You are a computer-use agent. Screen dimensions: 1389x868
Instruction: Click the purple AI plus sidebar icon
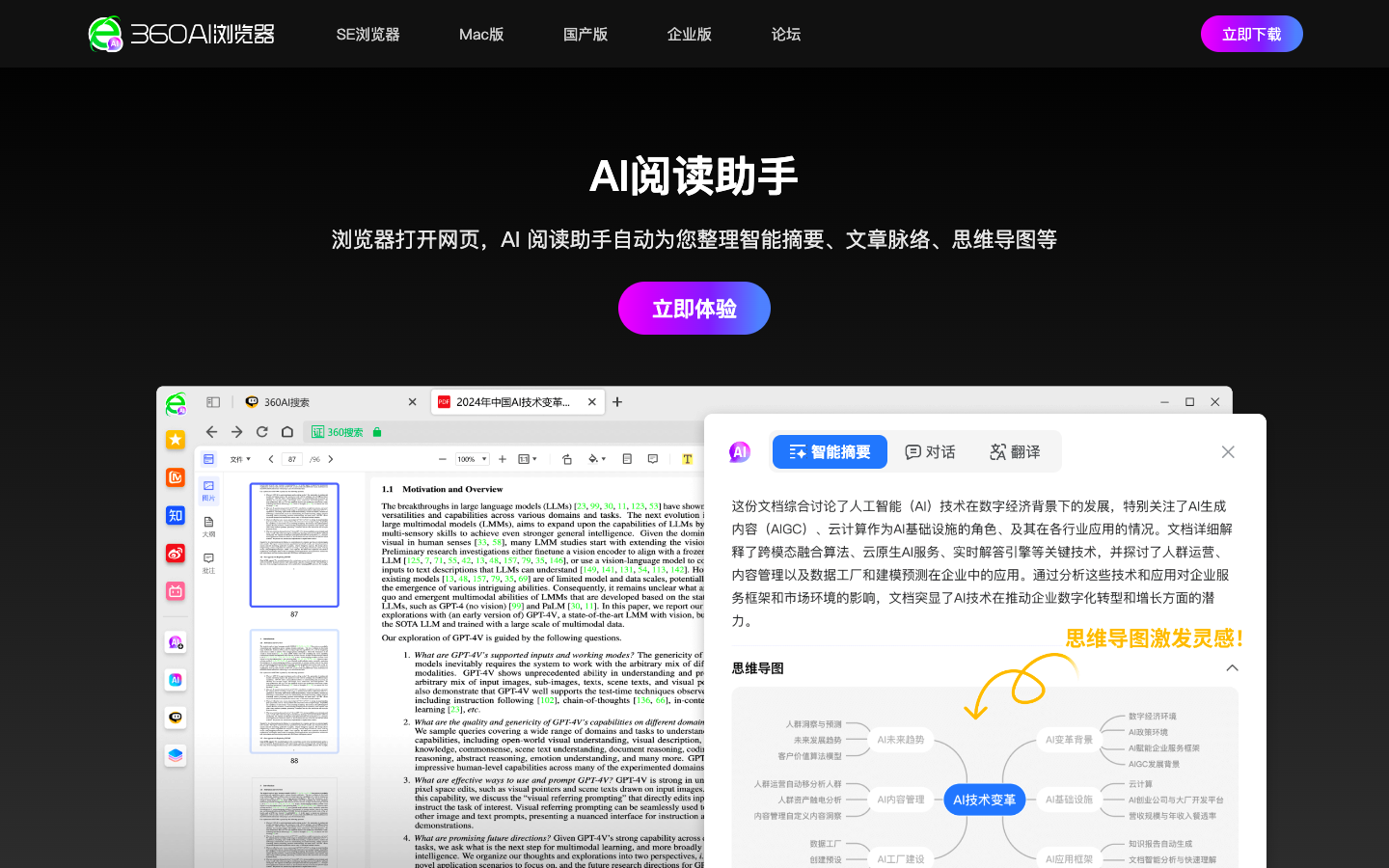click(176, 642)
